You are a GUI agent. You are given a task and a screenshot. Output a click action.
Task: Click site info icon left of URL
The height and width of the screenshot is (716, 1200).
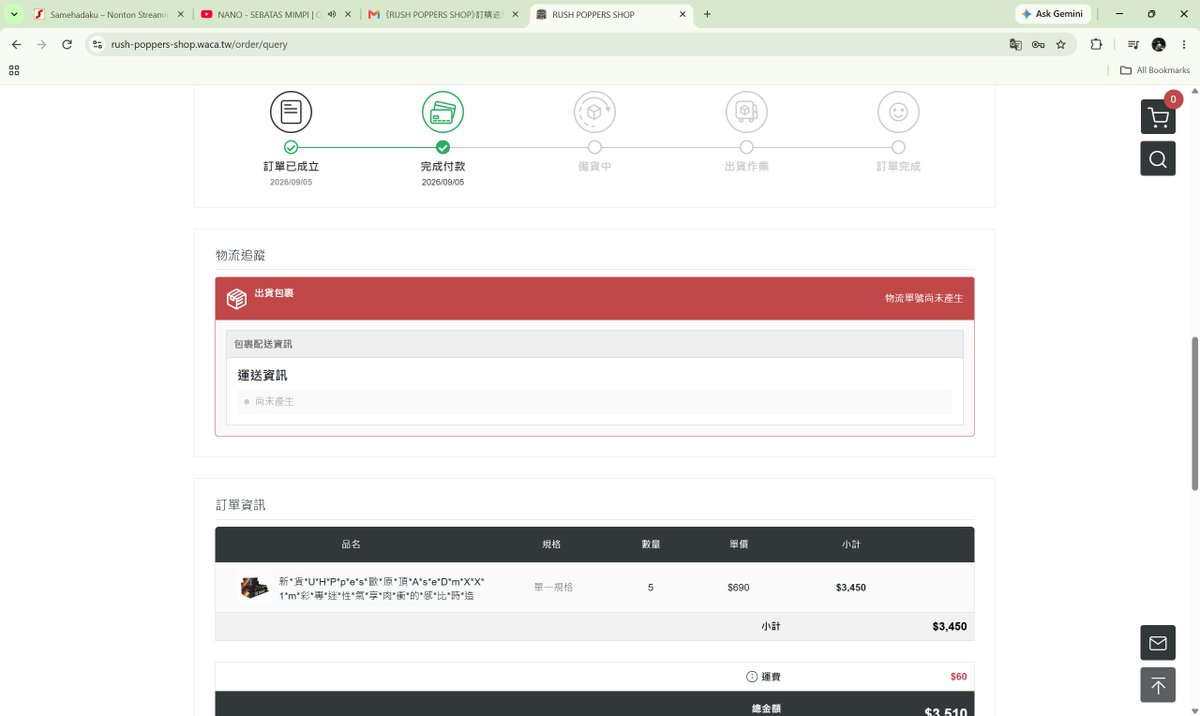97,44
